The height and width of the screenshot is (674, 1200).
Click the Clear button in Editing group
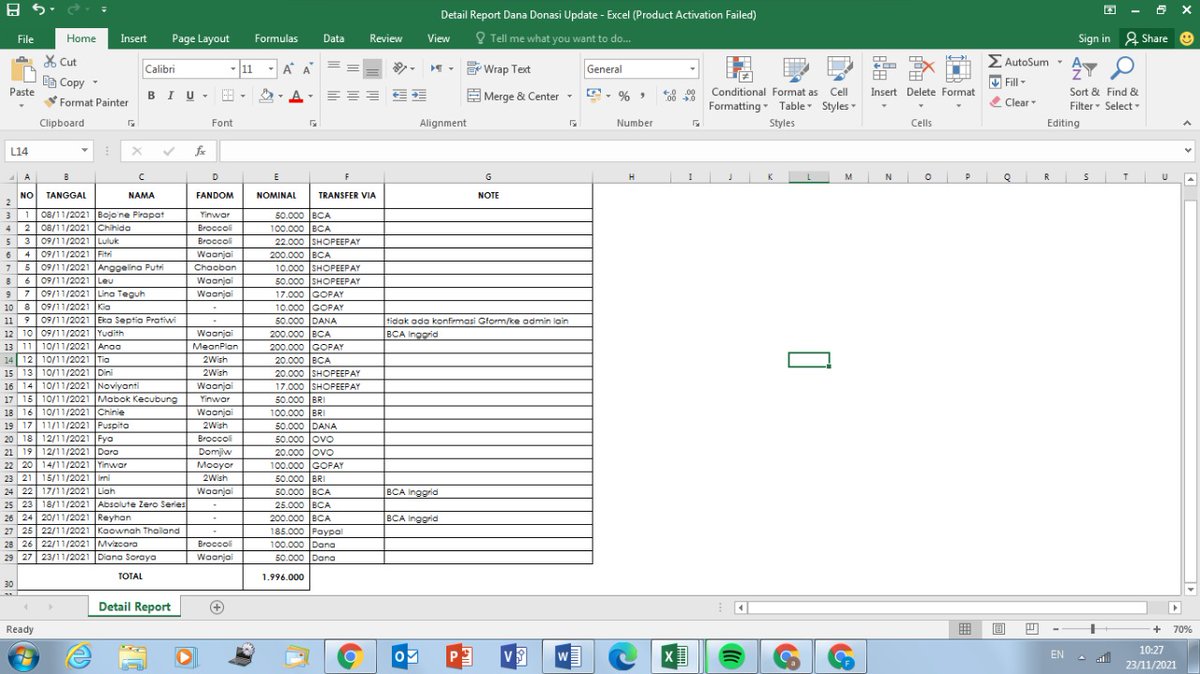pyautogui.click(x=1013, y=102)
